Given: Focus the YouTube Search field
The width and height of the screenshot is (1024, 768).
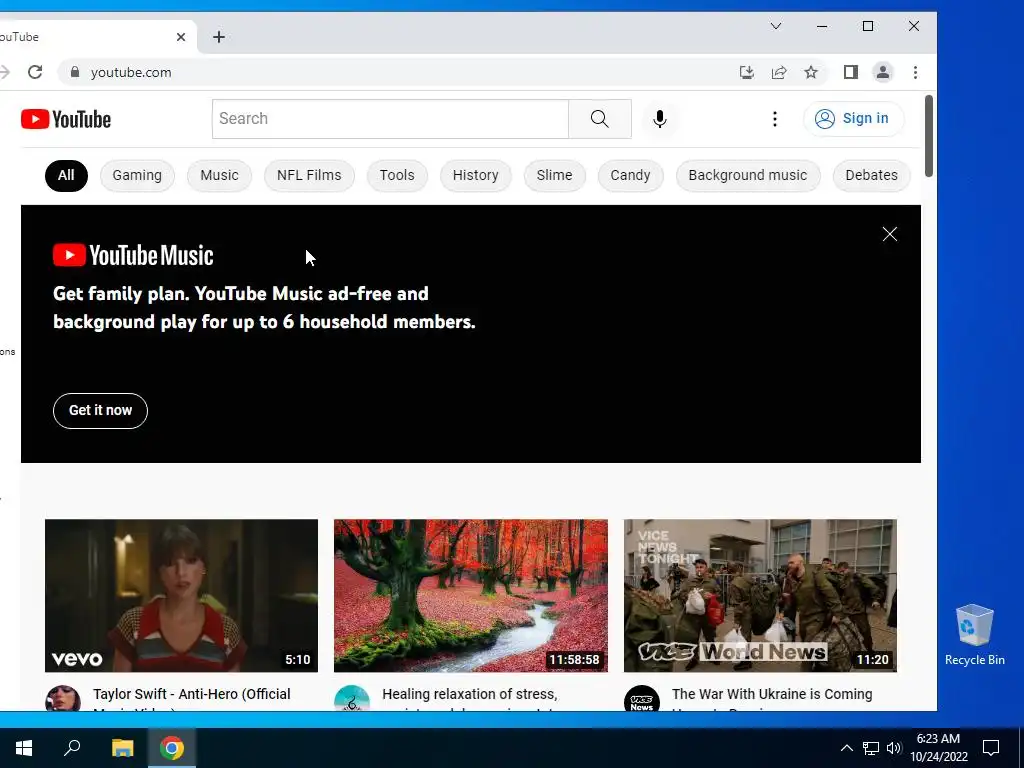Looking at the screenshot, I should click(x=390, y=119).
